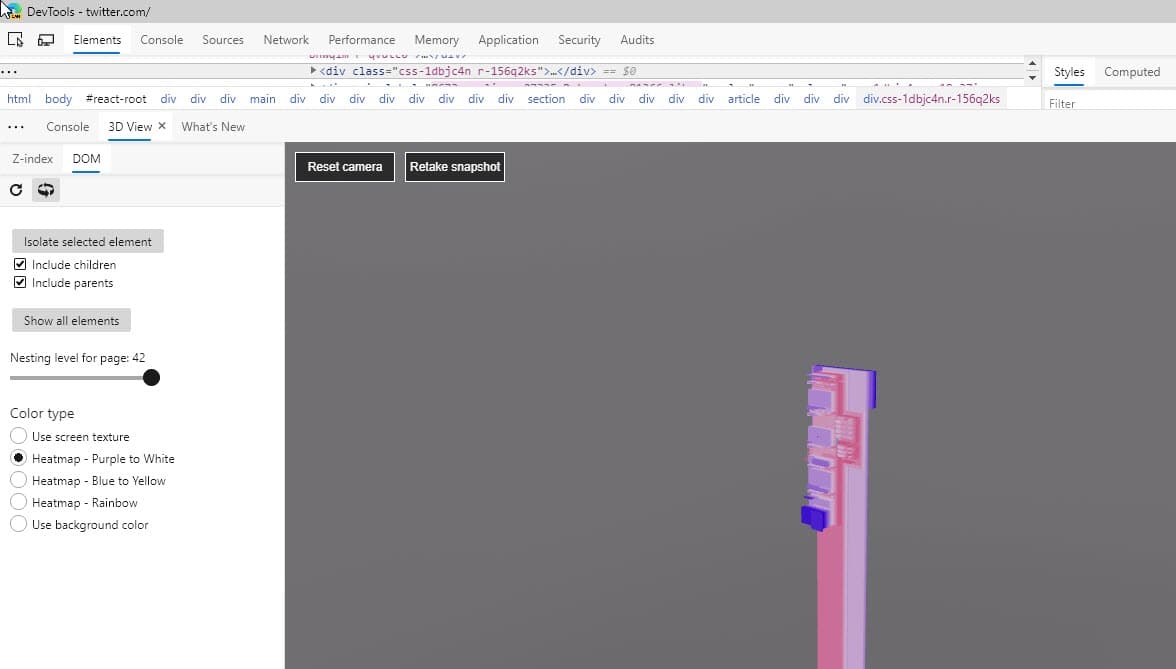Select div.css-1dbjc4n.r-156q2ks breadcrumb

(x=932, y=99)
